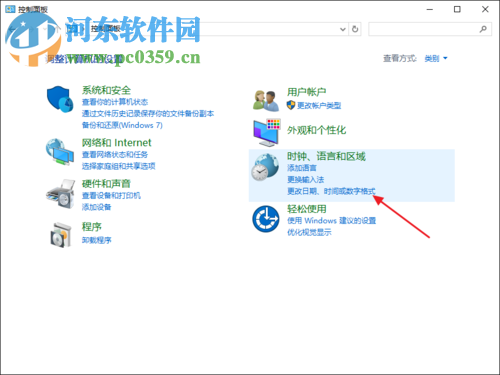Open the Clock, Language and Region globe icon
Viewport: 500px width, 375px height.
tap(265, 167)
